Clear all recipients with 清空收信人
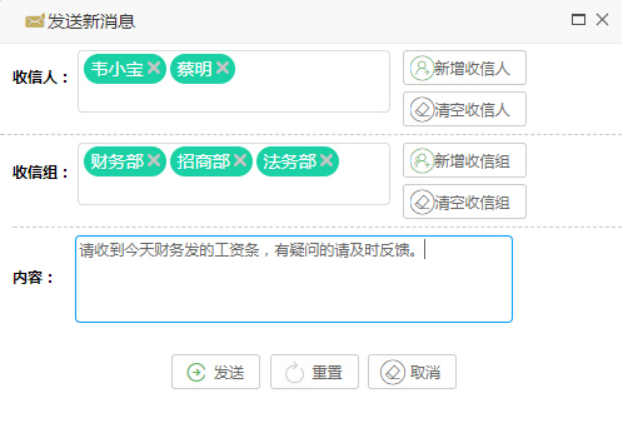Viewport: 623px width, 433px height. click(x=464, y=109)
